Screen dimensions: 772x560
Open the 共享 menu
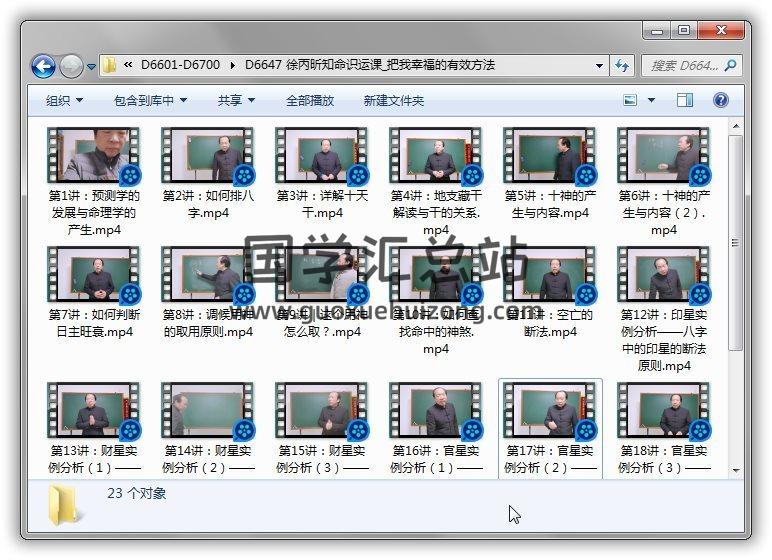[x=236, y=100]
